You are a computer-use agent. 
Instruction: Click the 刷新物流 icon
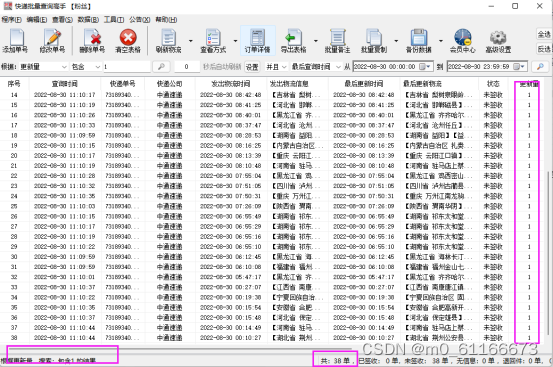[169, 37]
